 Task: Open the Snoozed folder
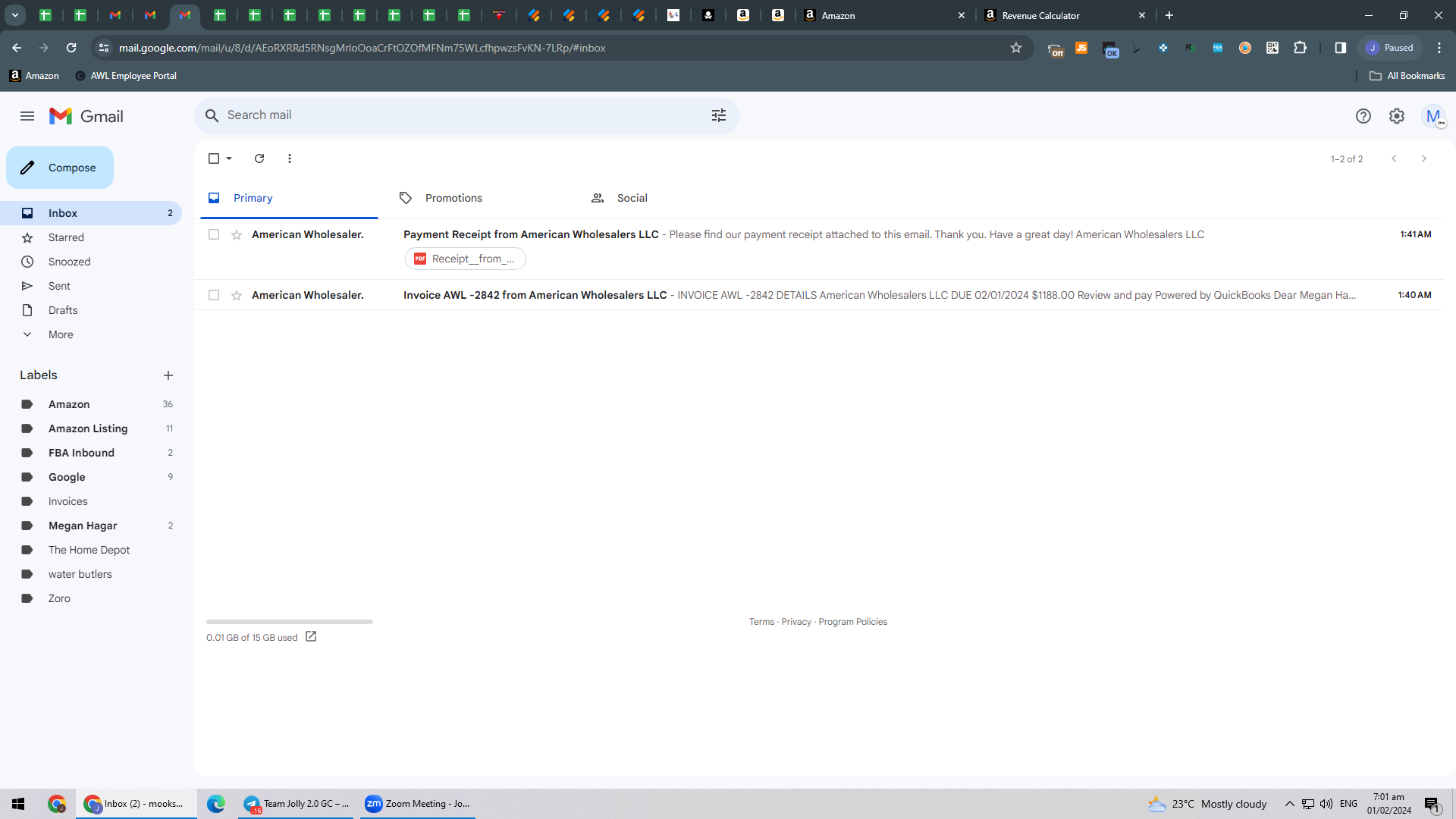pyautogui.click(x=91, y=262)
